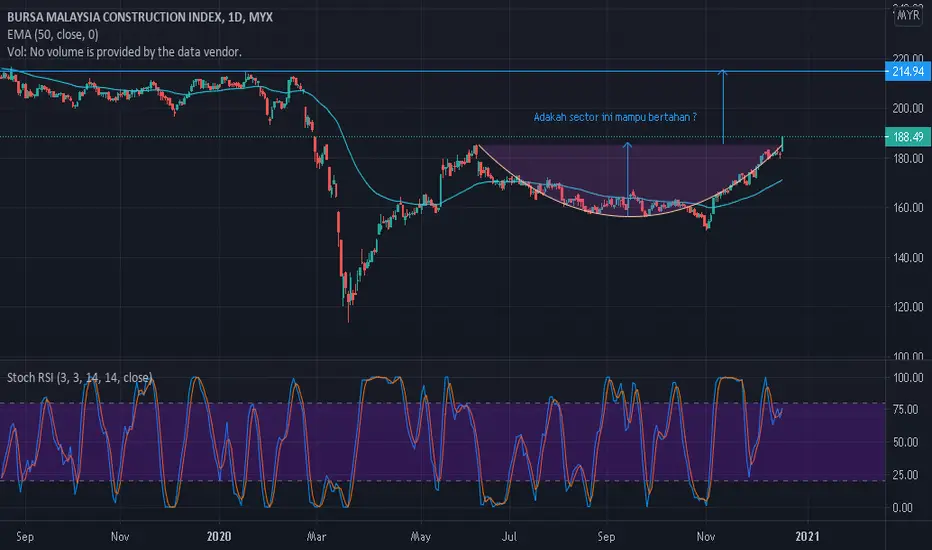Click the 2020 year label on time axis
932x550 pixels.
[x=219, y=536]
